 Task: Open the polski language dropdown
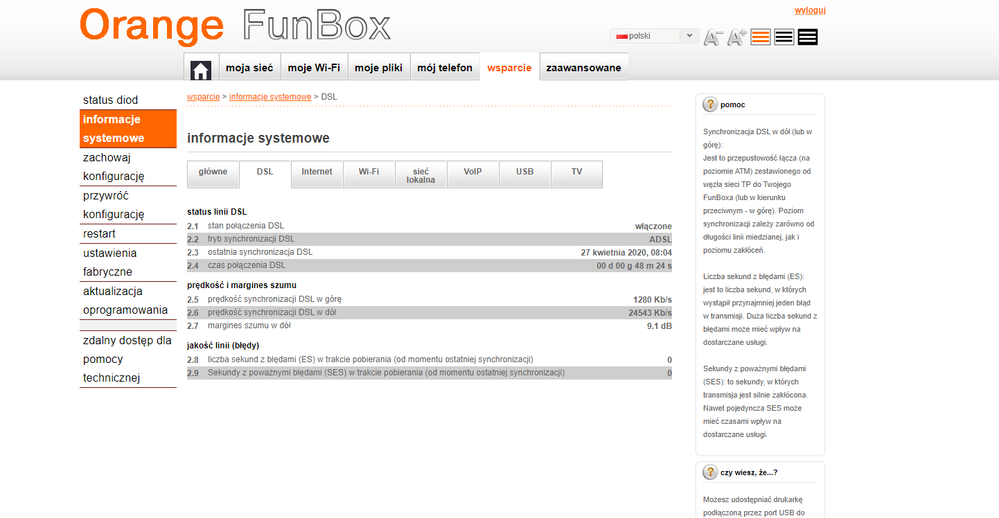coord(655,36)
